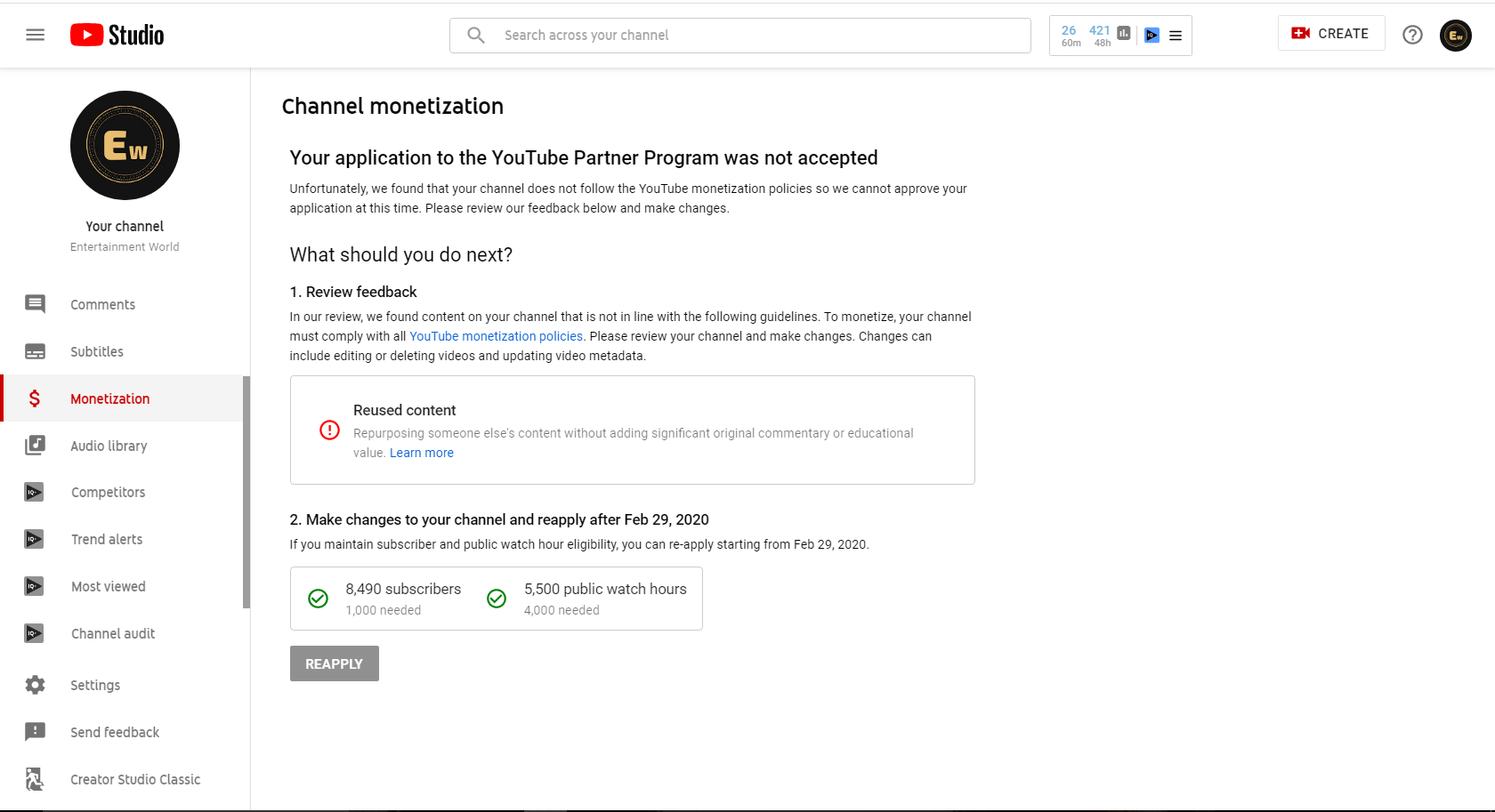1495x812 pixels.
Task: Click the blue vidIQ extension icon
Action: 1152,36
